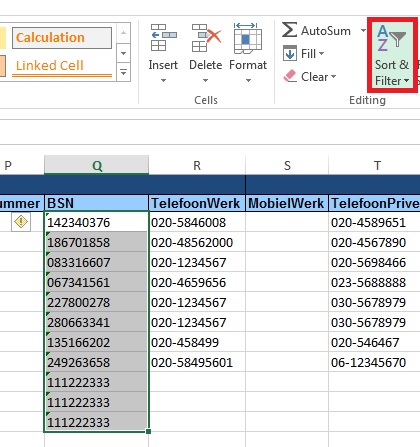The height and width of the screenshot is (447, 420).
Task: Click the AutoSum sigma icon
Action: 289,30
